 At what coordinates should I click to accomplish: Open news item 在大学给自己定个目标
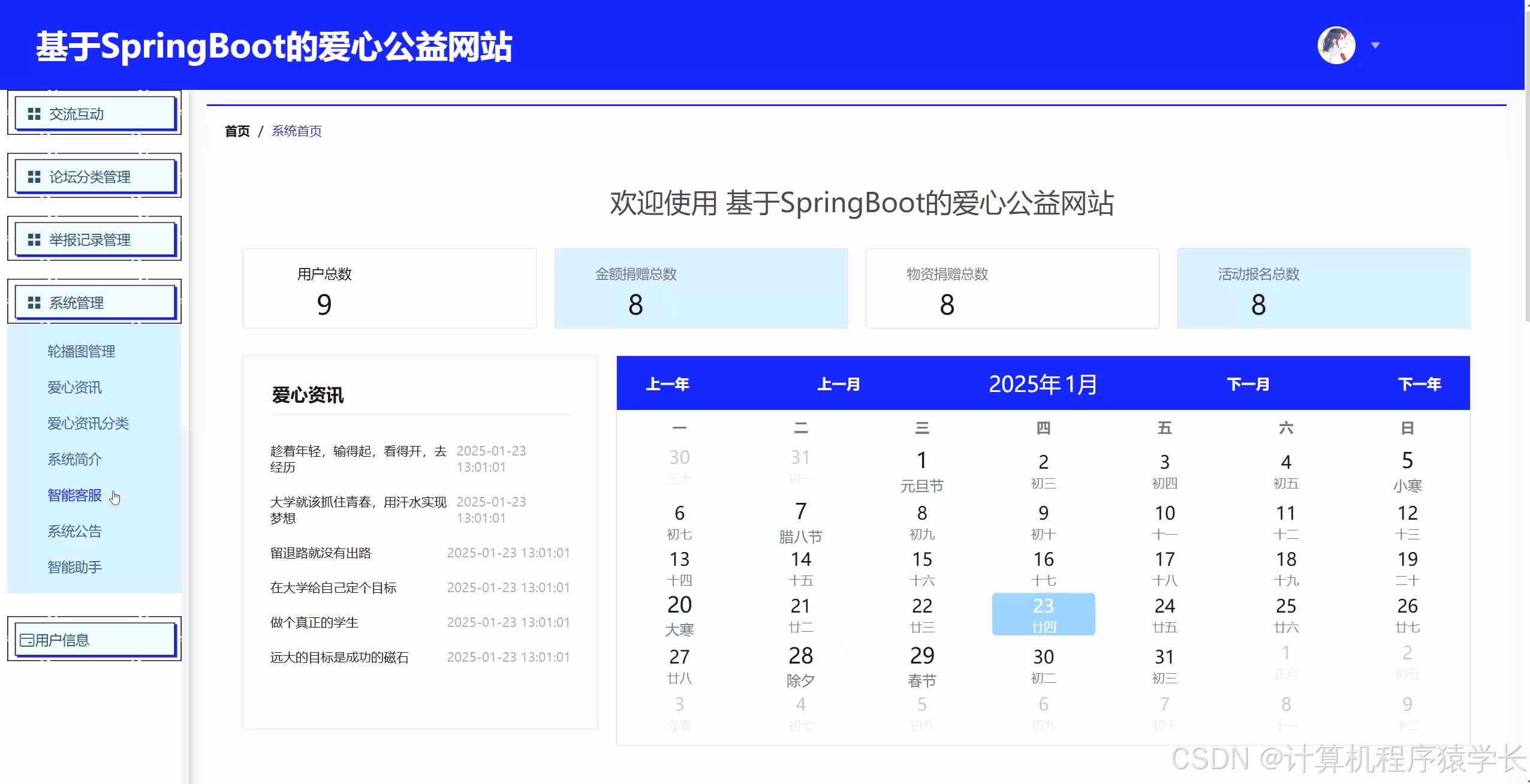coord(333,587)
